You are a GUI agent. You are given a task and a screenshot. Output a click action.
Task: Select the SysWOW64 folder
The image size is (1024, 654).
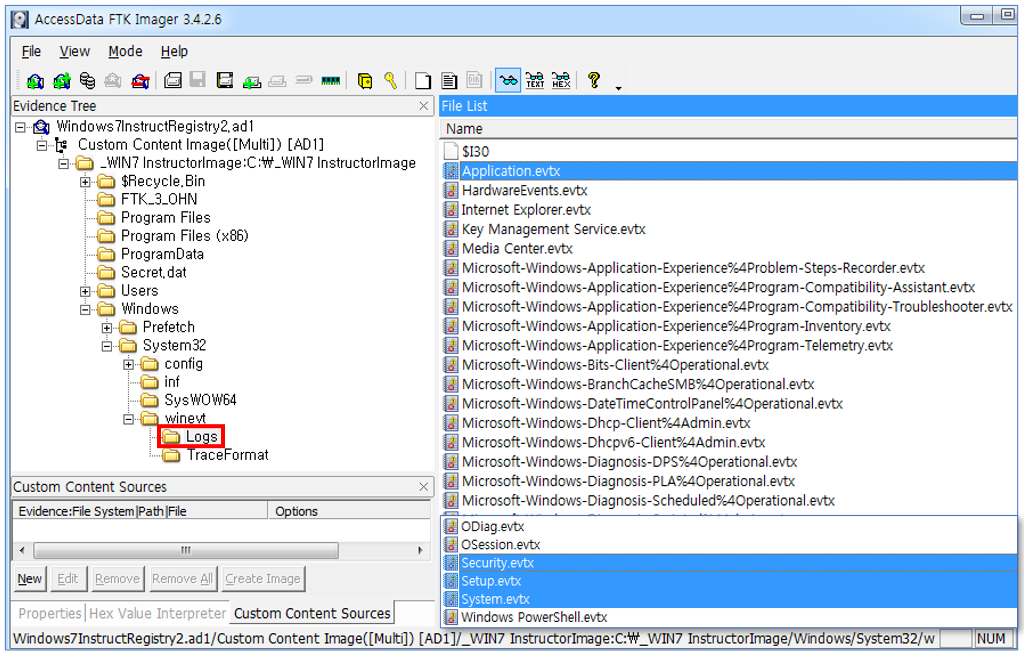[x=200, y=400]
